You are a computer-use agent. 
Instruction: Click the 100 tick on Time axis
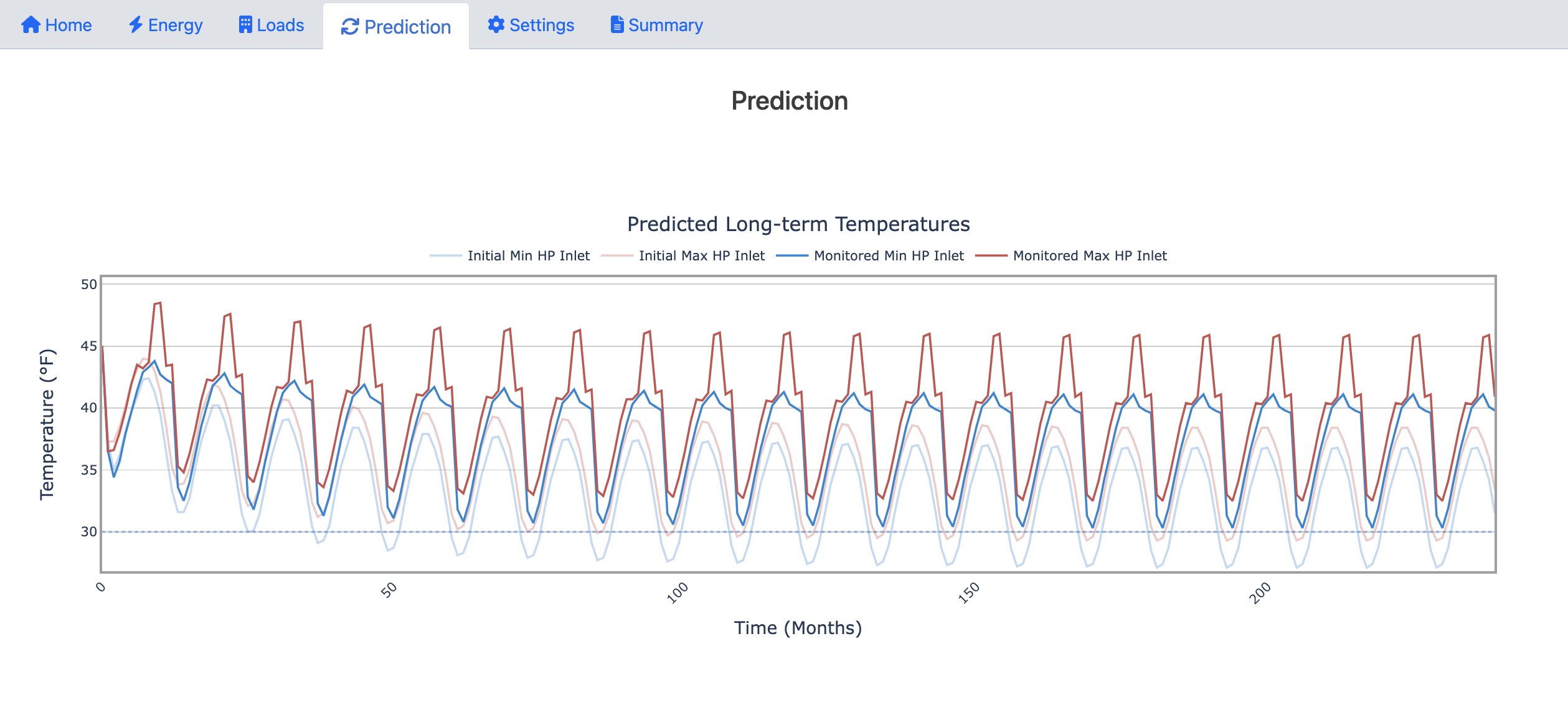coord(678,592)
